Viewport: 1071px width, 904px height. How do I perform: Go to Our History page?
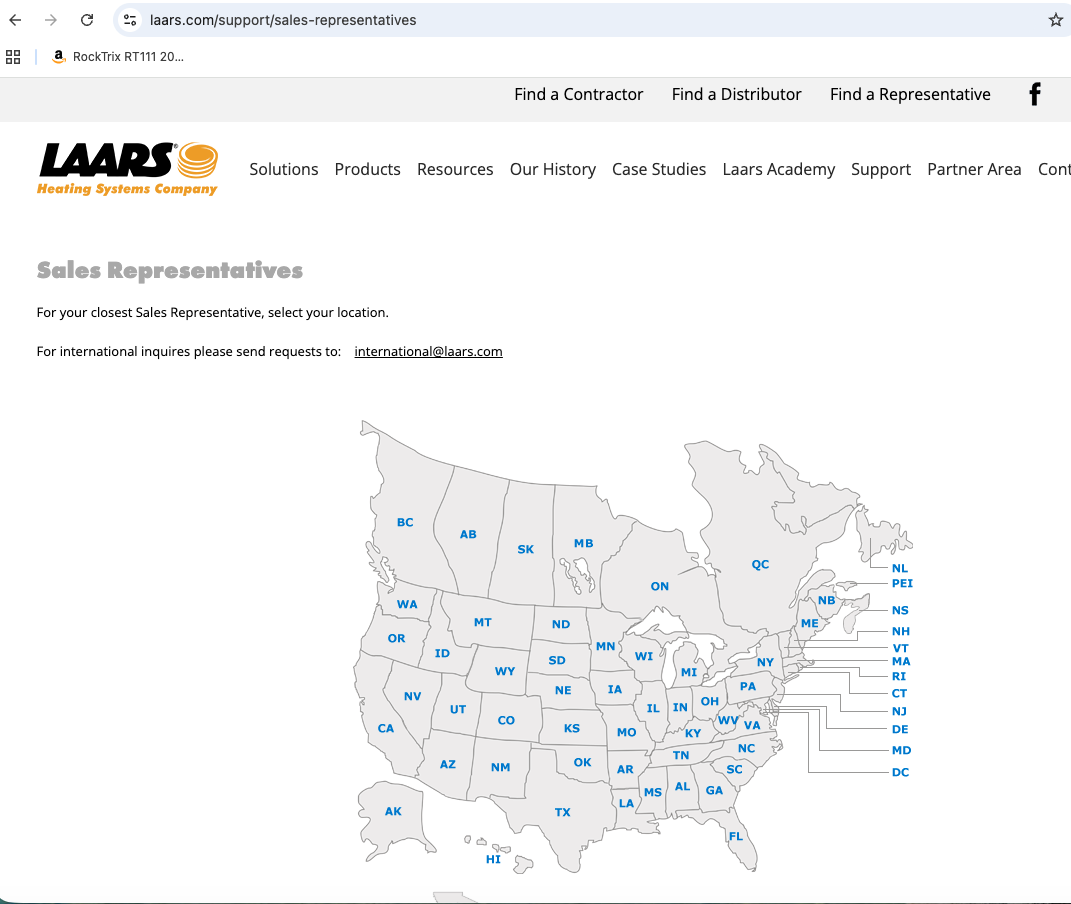553,169
